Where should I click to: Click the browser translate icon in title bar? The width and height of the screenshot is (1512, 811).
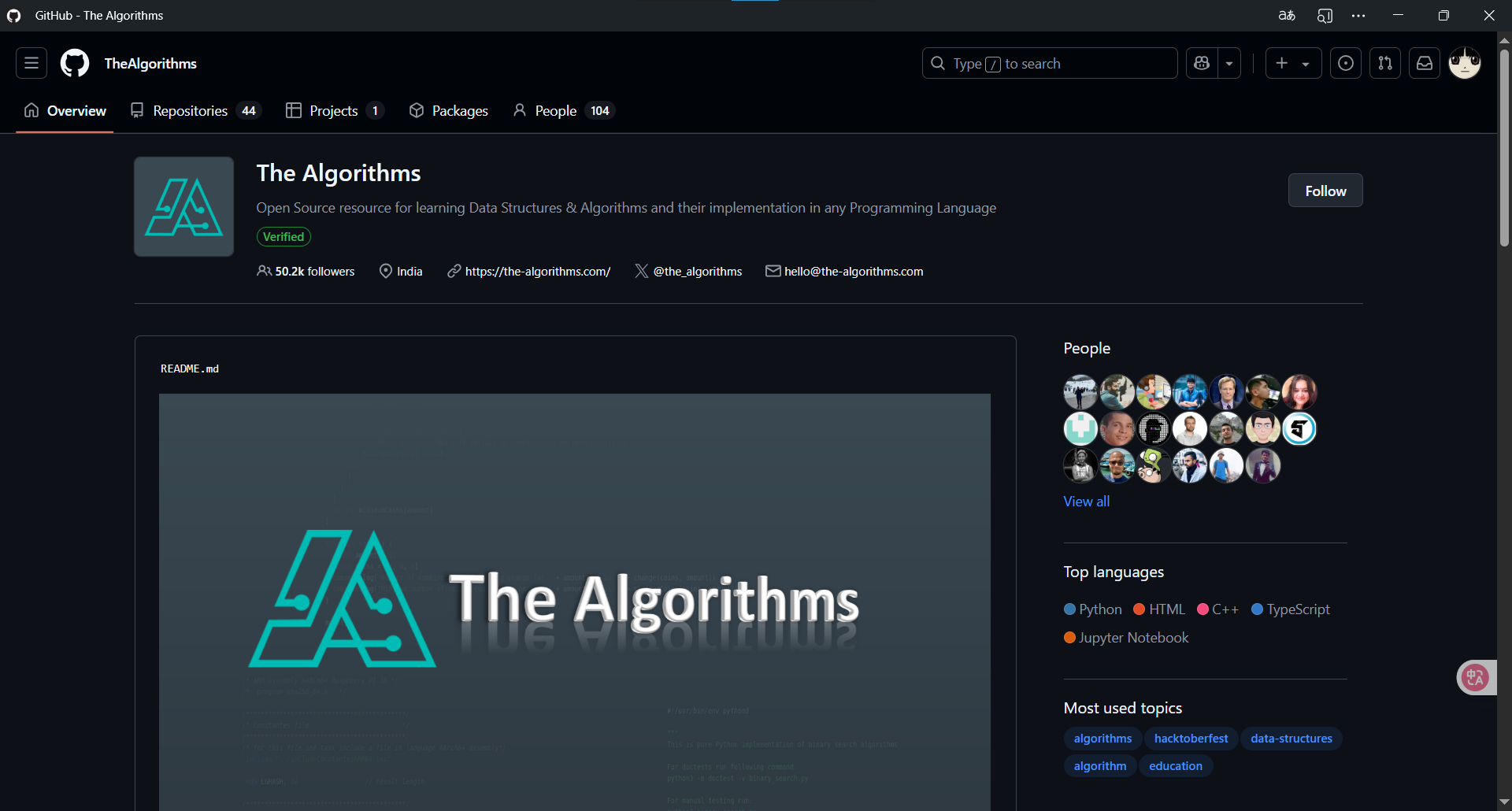[1287, 16]
